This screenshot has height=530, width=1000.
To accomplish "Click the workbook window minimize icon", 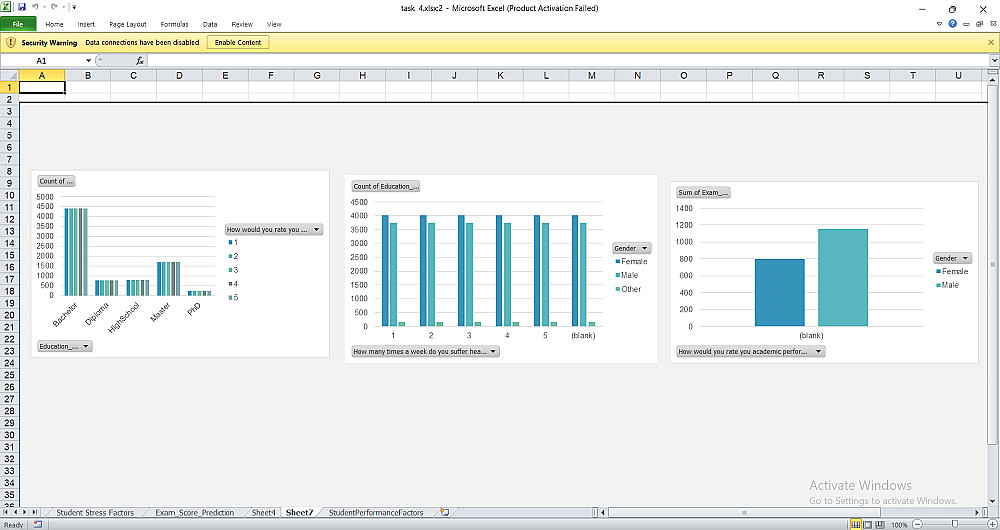I will (x=966, y=24).
